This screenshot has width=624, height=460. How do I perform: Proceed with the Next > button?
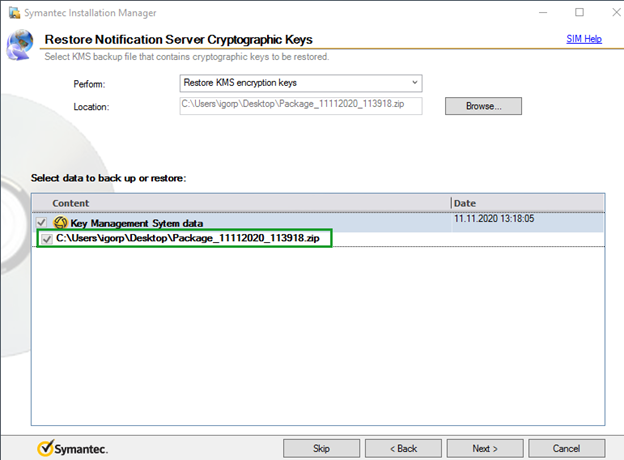[x=485, y=448]
